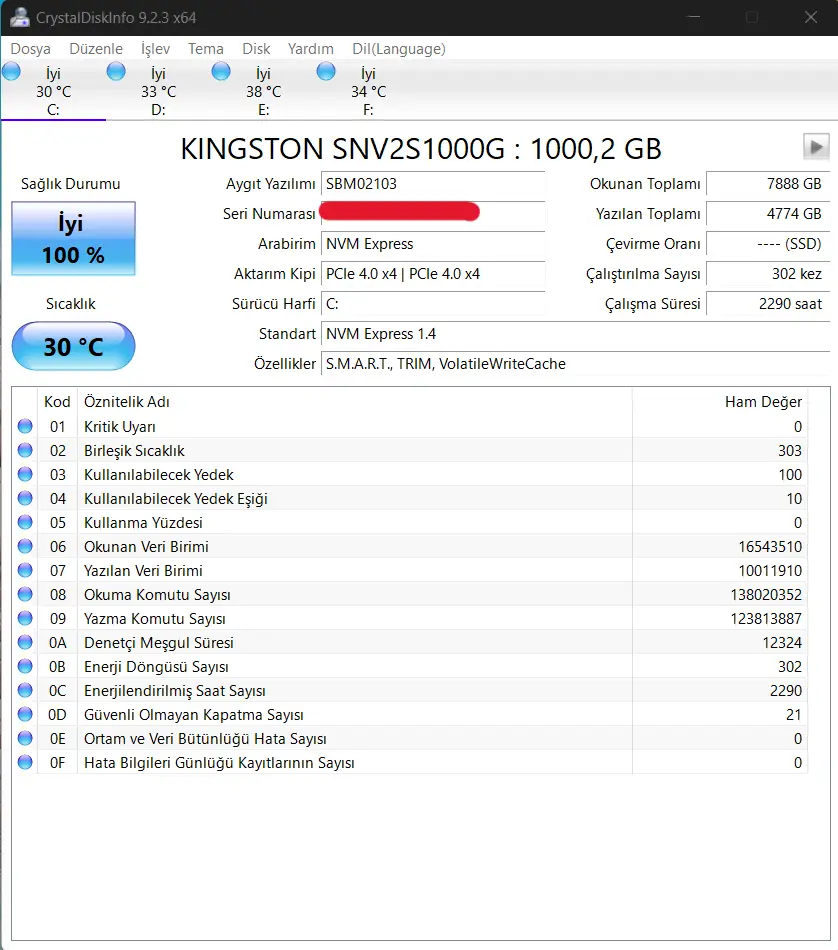Click raw value 10011910

770,571
